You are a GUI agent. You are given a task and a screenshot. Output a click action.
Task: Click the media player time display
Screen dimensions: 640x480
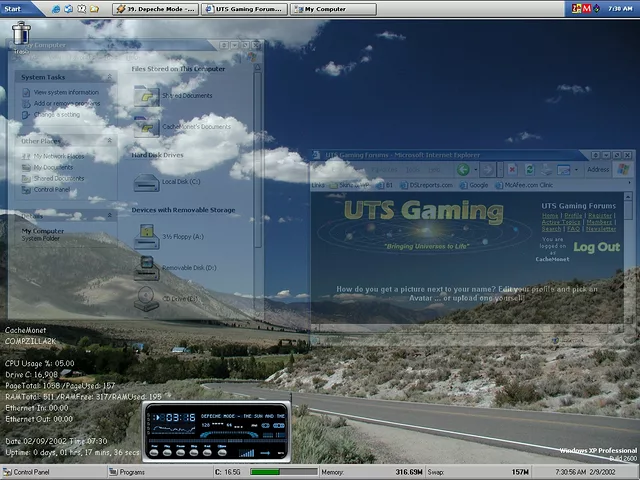[179, 417]
